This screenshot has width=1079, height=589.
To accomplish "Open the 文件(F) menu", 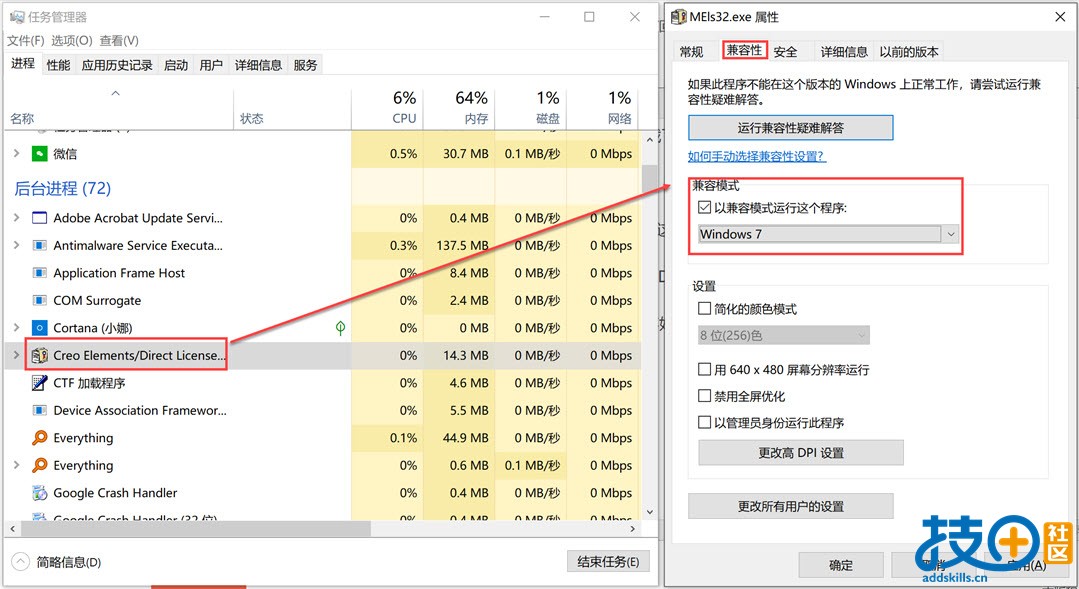I will coord(25,41).
